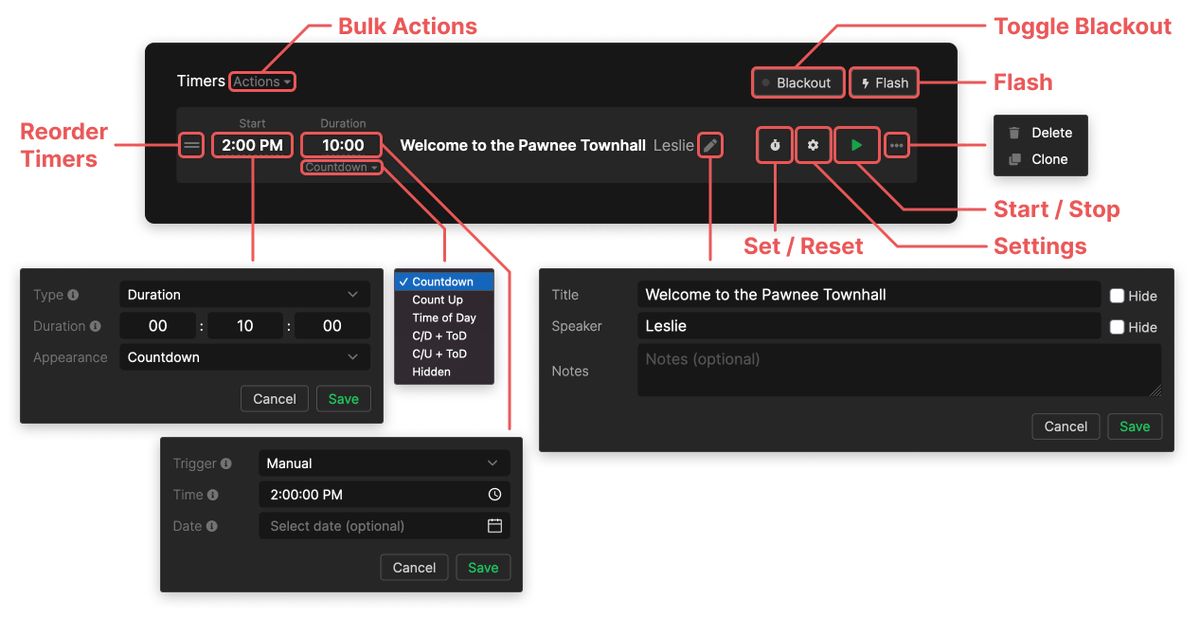Image resolution: width=1200 pixels, height=617 pixels.
Task: Open the Trigger dropdown showing Manual
Action: click(x=384, y=464)
